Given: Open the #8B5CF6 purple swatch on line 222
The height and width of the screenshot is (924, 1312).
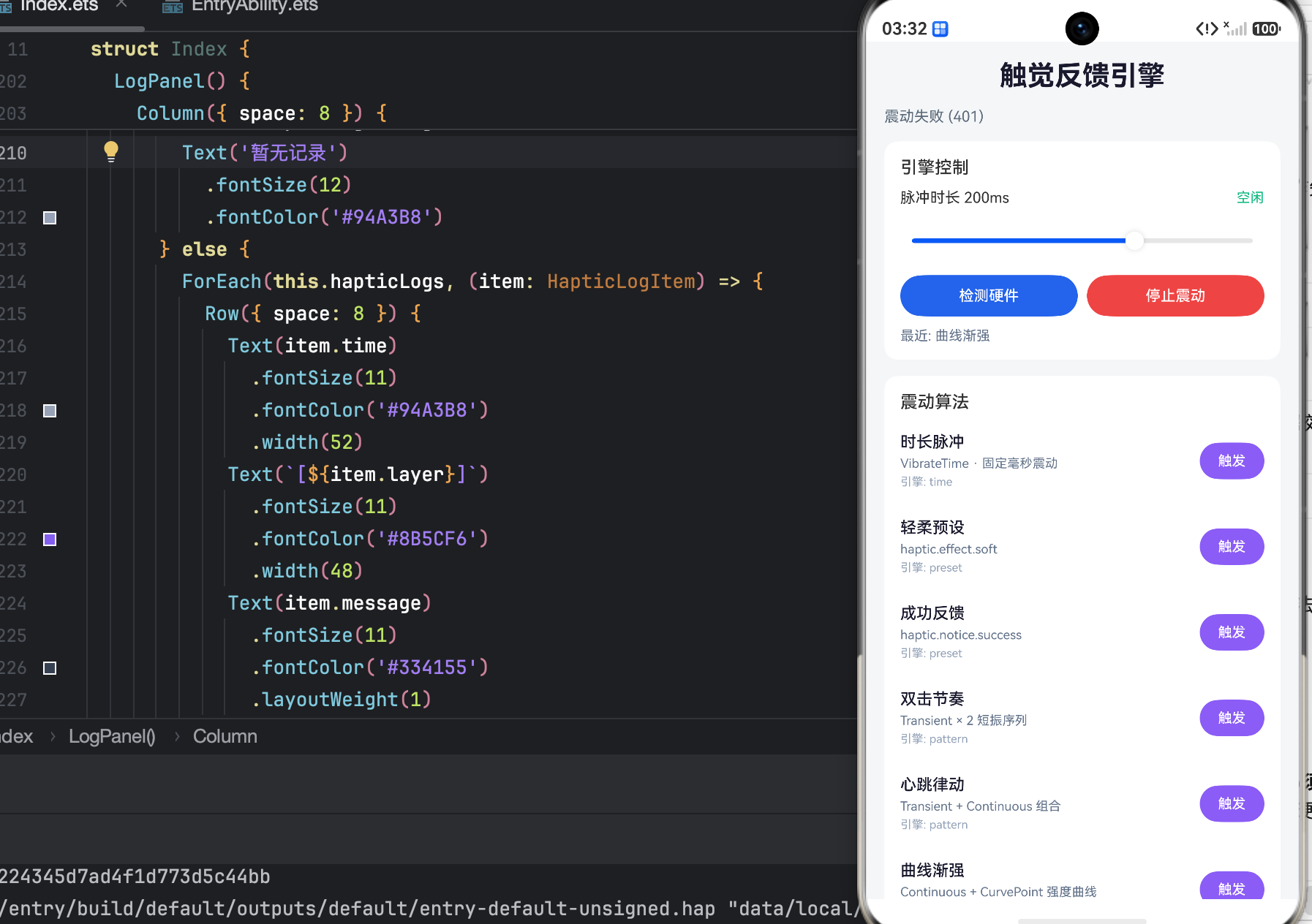Looking at the screenshot, I should pyautogui.click(x=50, y=539).
